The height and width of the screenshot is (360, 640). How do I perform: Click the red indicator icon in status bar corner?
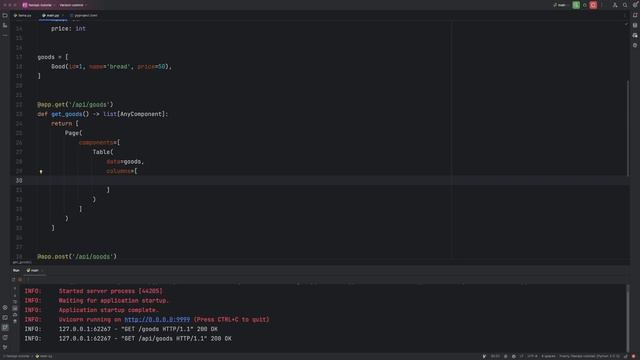[634, 356]
